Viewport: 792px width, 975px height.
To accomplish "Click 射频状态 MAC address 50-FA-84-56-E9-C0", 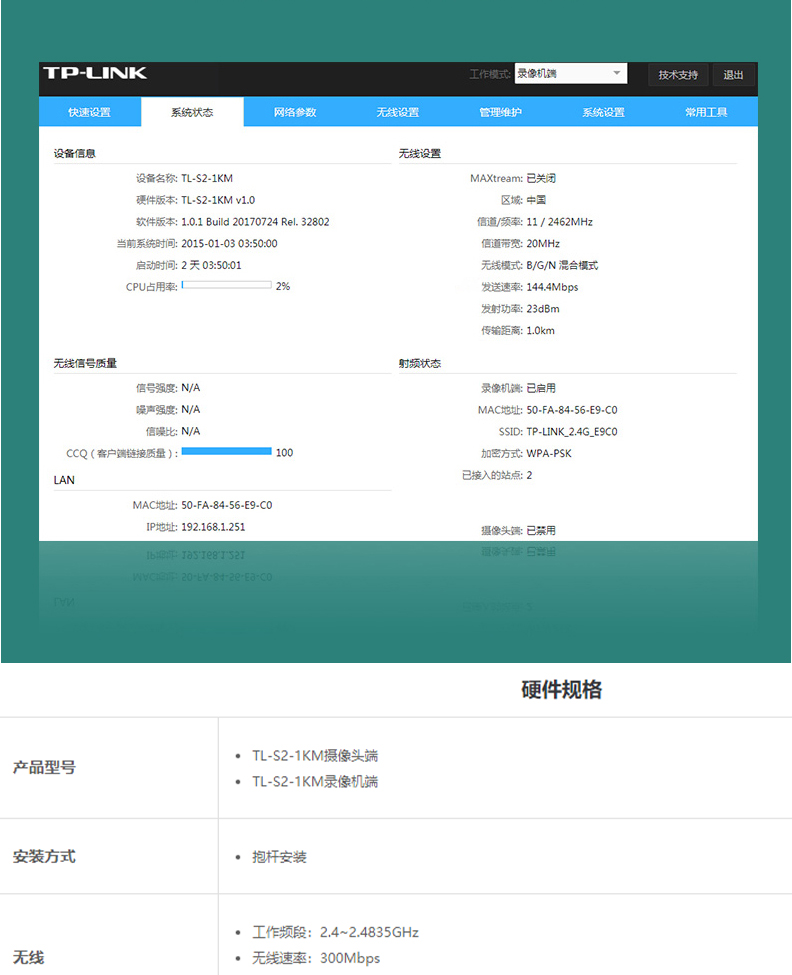I will (572, 410).
